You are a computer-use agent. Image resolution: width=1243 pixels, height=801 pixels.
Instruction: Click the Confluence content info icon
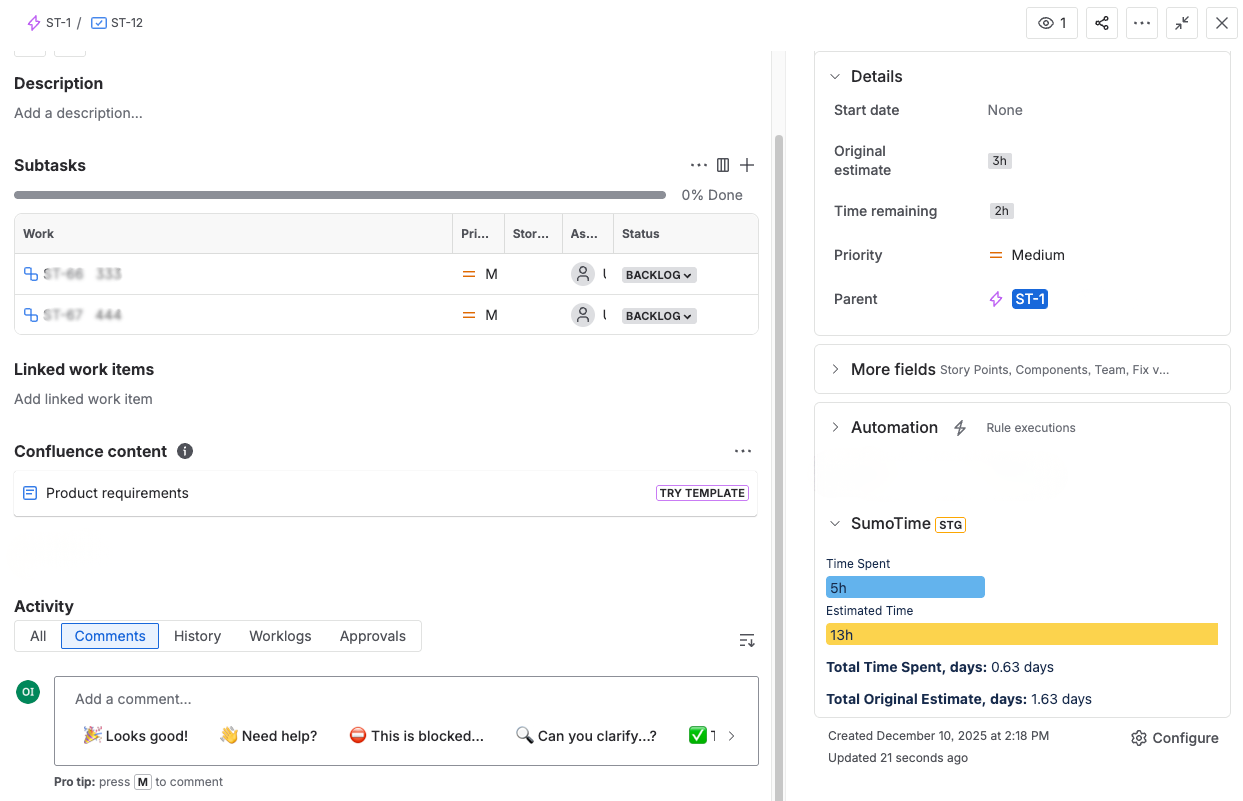click(185, 451)
